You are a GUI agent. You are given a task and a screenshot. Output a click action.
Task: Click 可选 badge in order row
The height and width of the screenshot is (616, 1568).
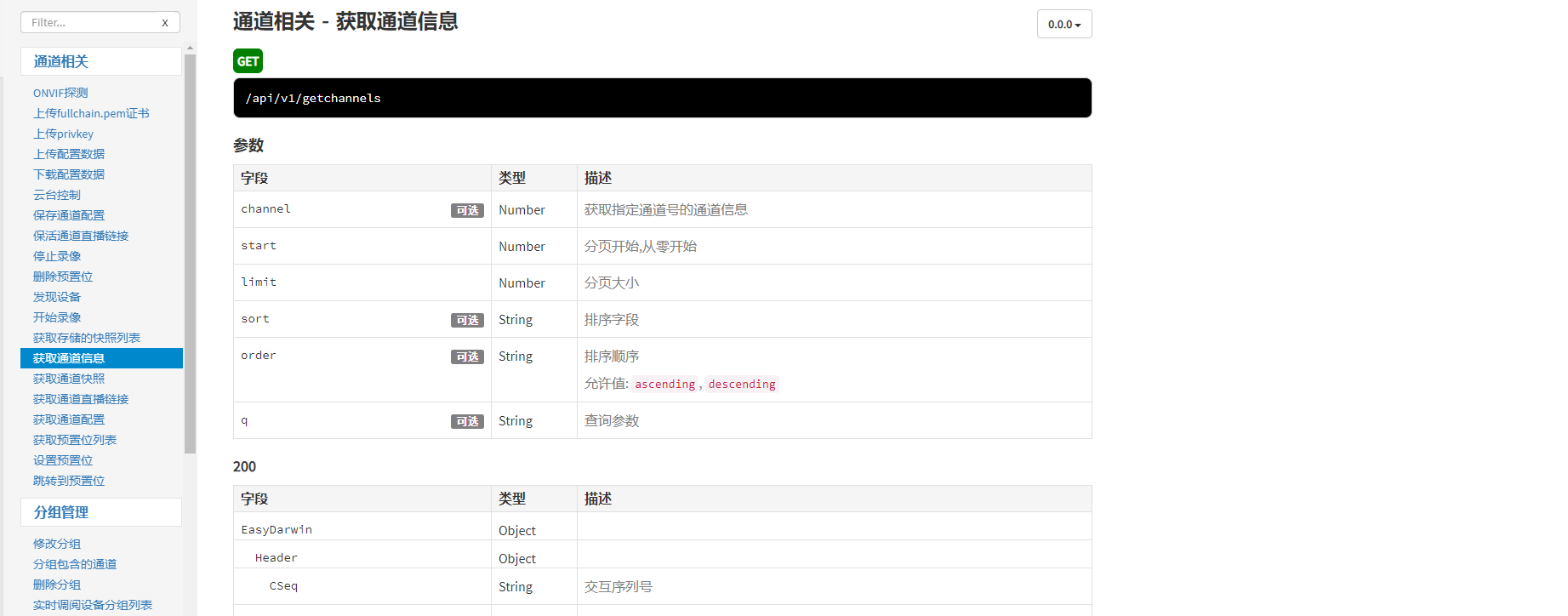pyautogui.click(x=467, y=356)
